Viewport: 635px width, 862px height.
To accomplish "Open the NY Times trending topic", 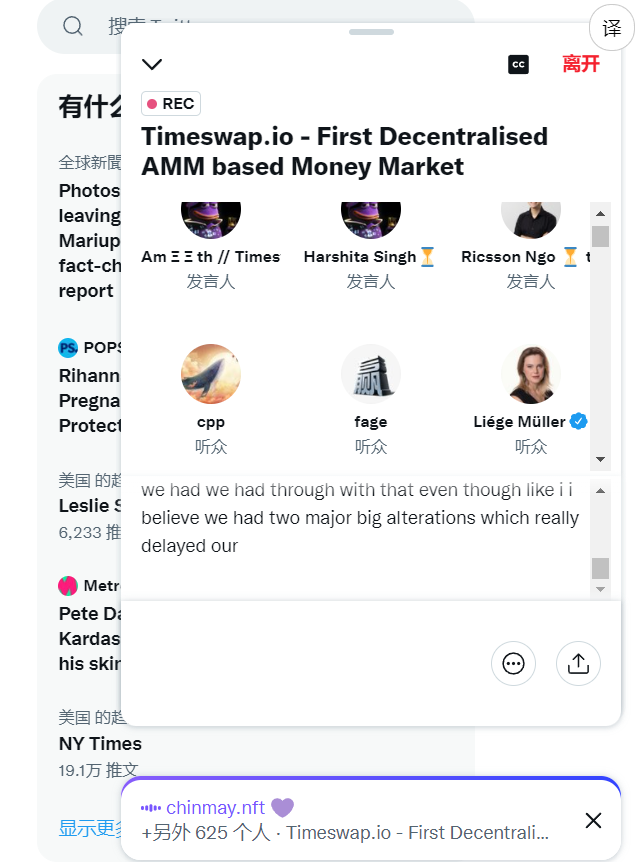I will pos(100,743).
